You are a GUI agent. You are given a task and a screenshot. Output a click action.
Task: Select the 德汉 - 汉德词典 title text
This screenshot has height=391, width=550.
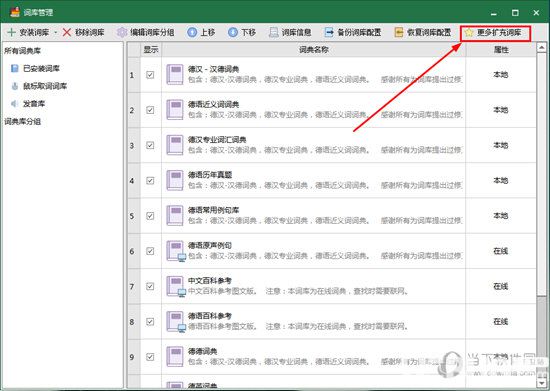213,69
